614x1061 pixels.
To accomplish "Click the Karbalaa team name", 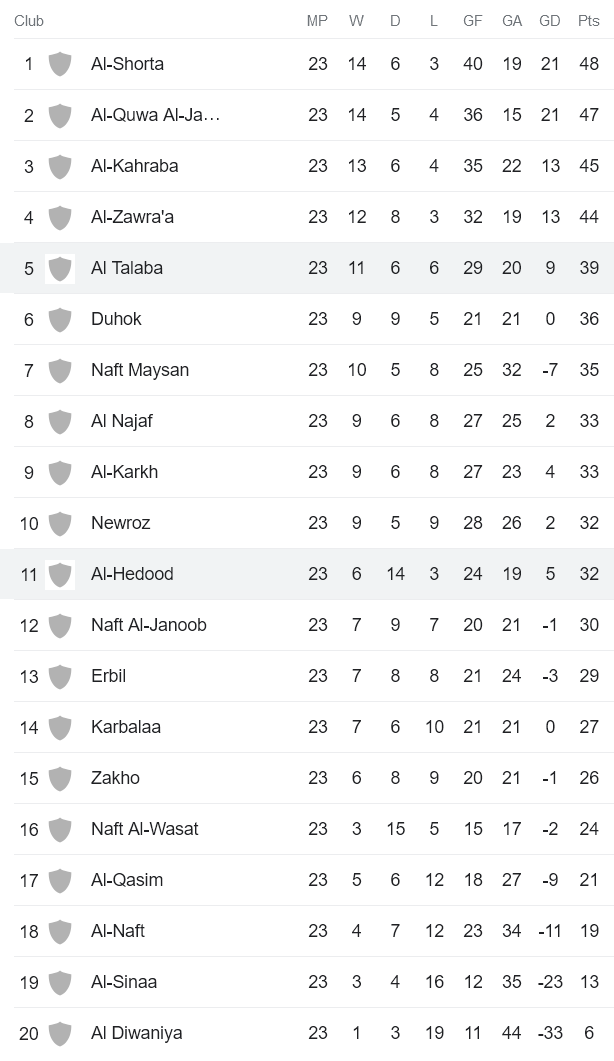I will coord(120,726).
